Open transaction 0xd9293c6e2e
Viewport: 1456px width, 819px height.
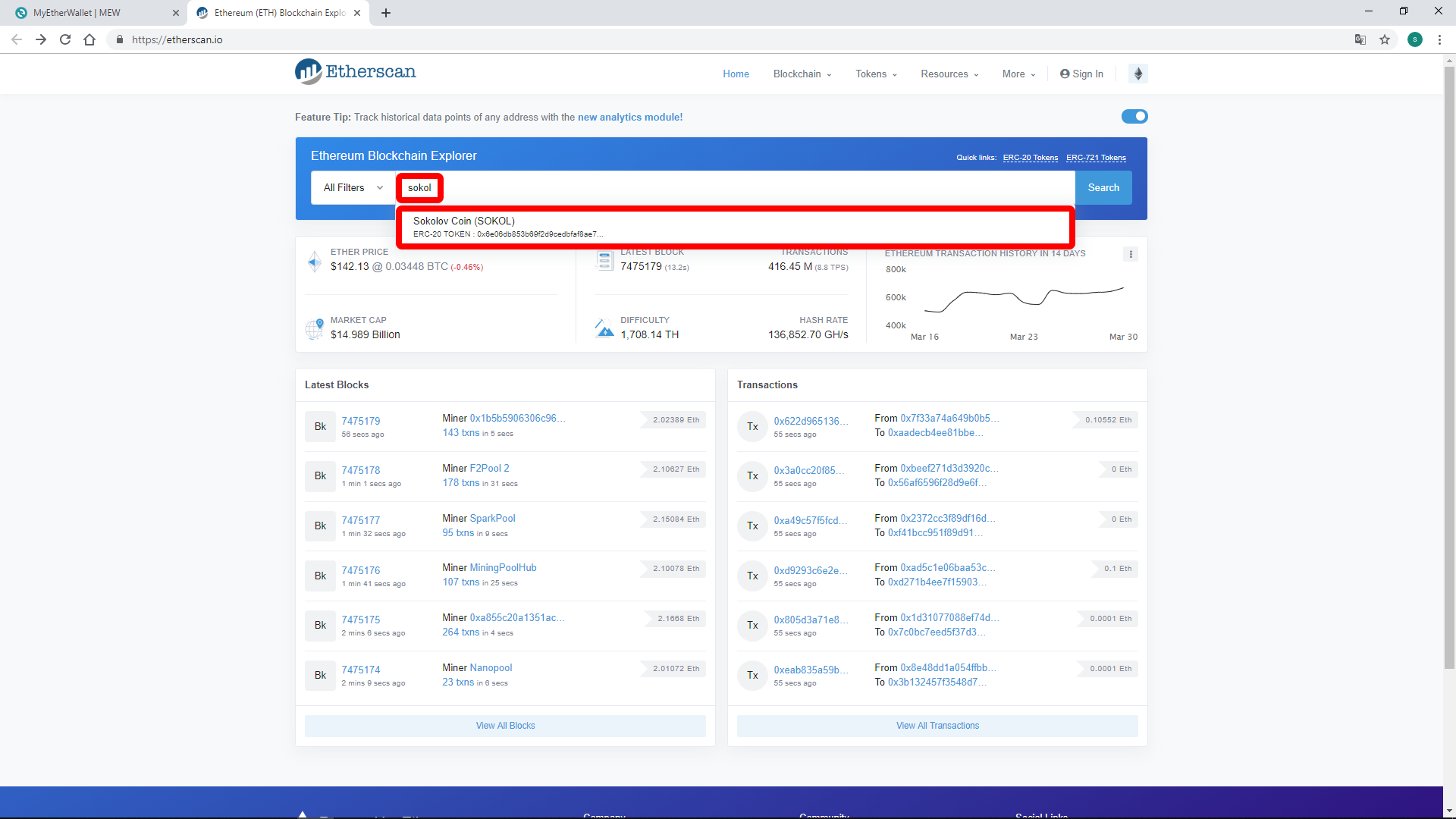coord(810,570)
